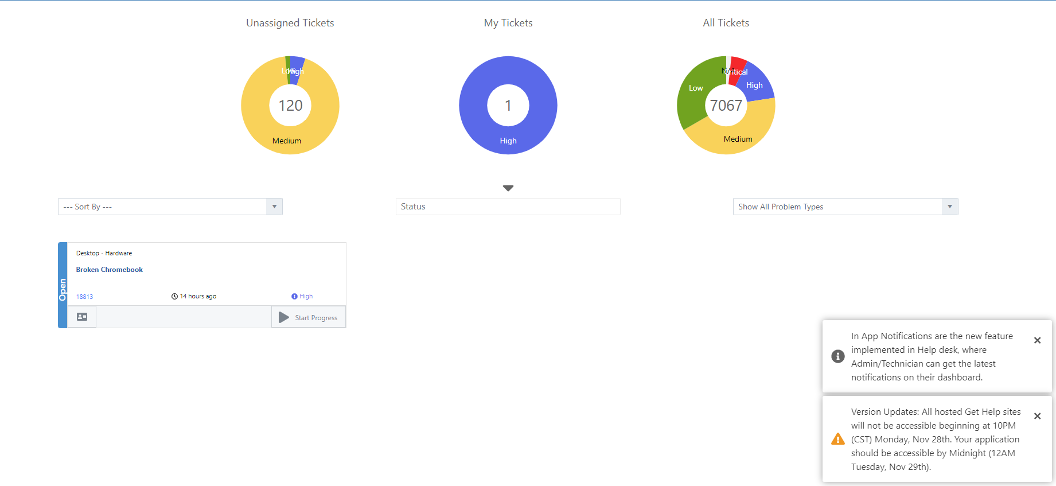Click the High priority info icon on ticket
This screenshot has width=1056, height=486.
294,296
